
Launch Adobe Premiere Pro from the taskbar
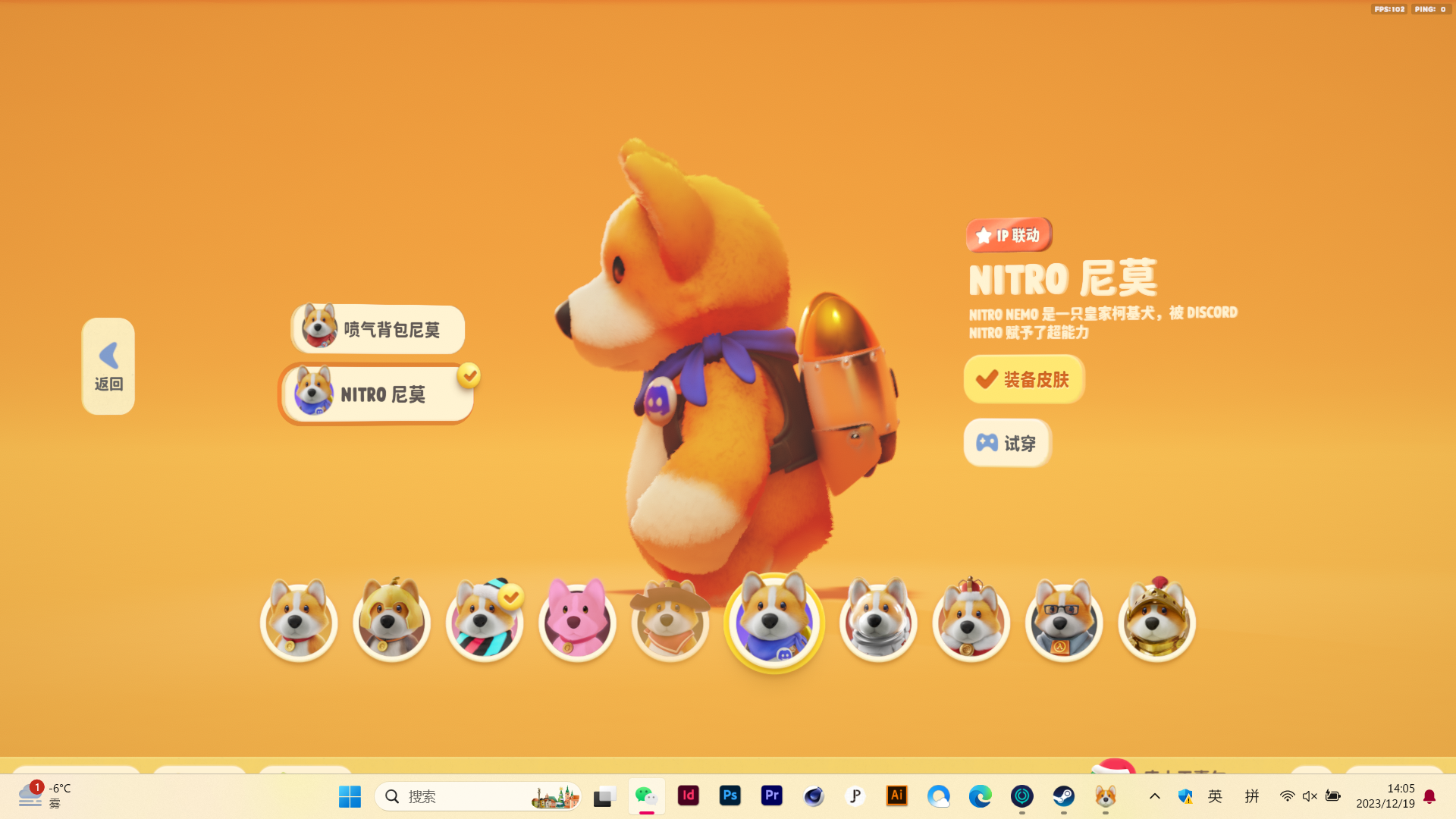coord(772,795)
